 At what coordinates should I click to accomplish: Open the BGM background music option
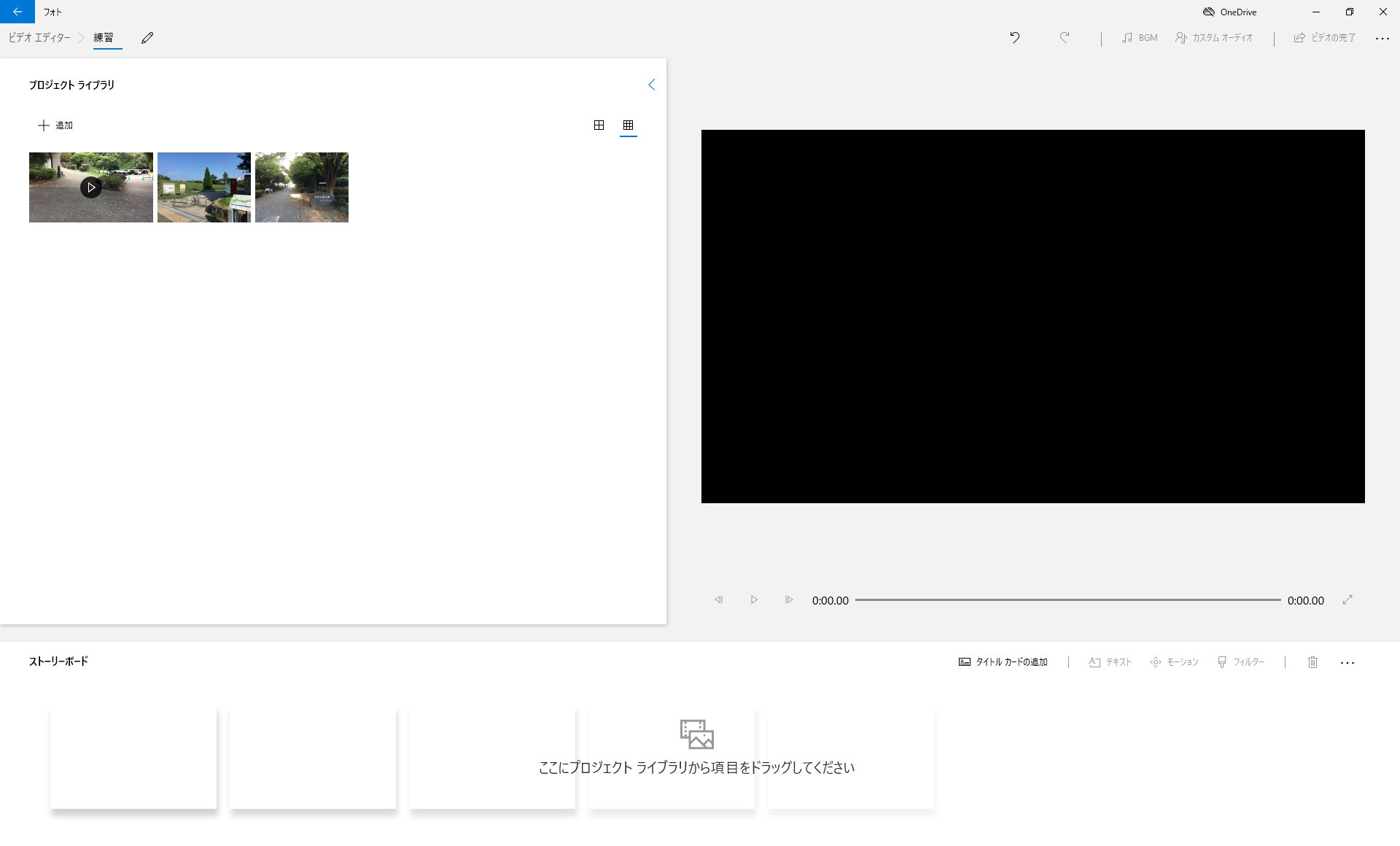click(x=1140, y=38)
